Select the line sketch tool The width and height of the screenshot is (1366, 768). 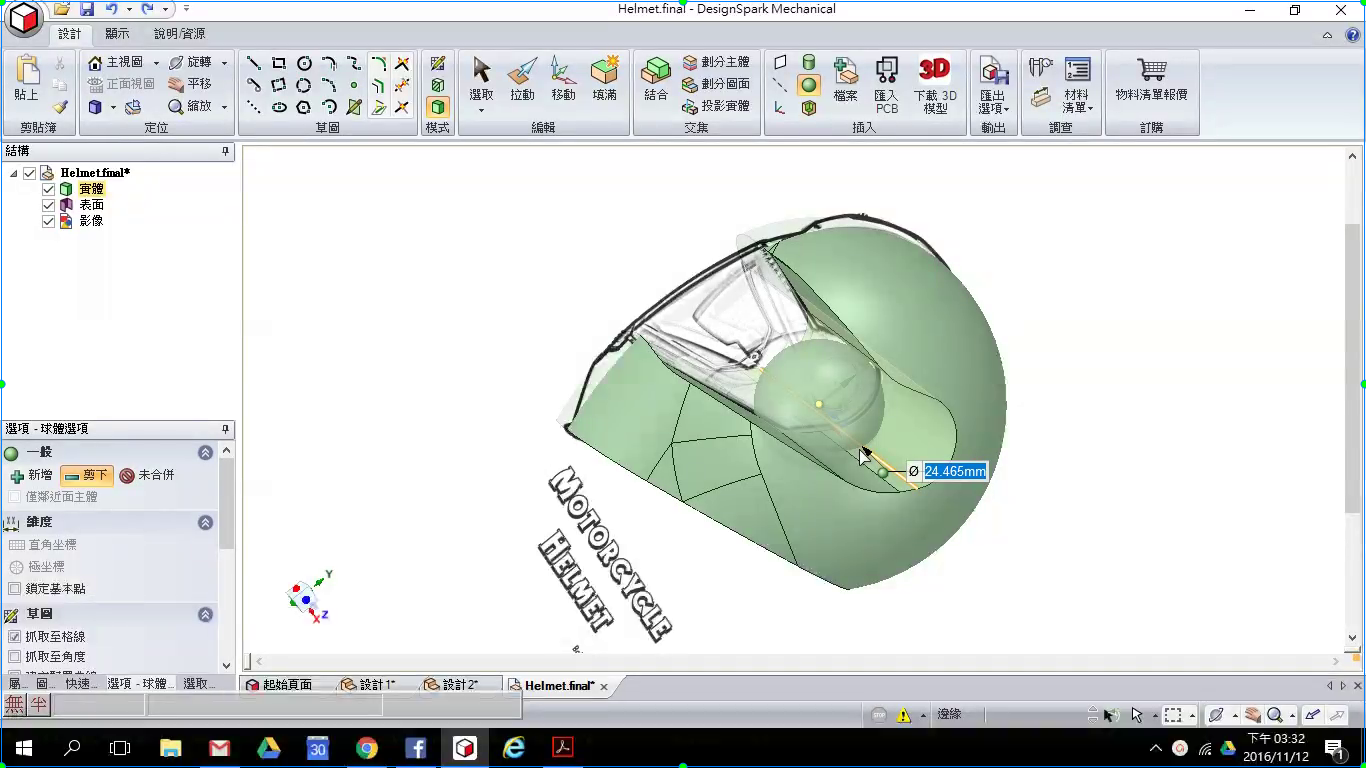pyautogui.click(x=254, y=63)
